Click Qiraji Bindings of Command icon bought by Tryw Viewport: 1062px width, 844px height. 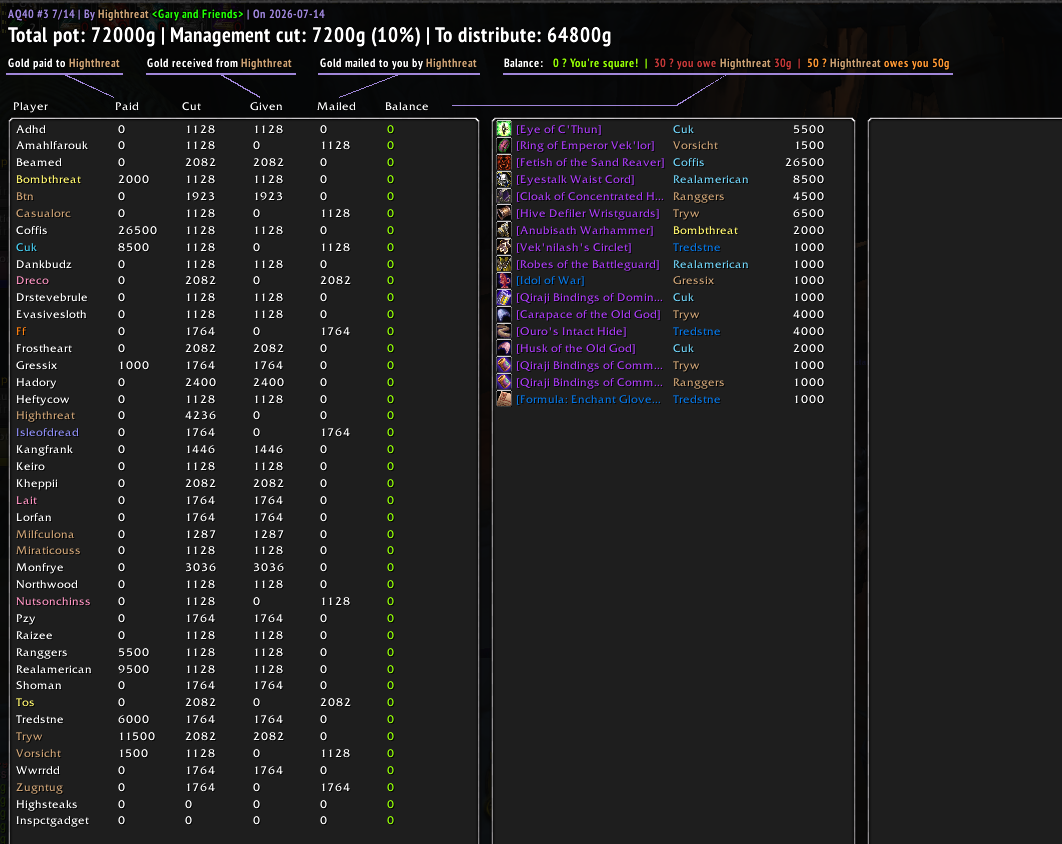504,365
